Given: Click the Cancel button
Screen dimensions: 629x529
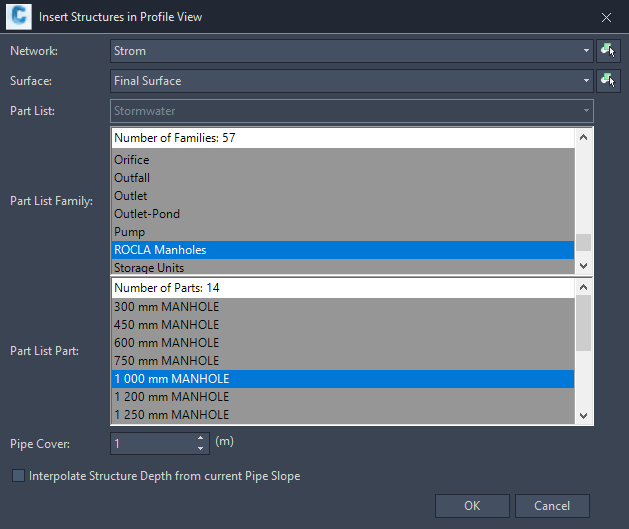Looking at the screenshot, I should pyautogui.click(x=552, y=506).
